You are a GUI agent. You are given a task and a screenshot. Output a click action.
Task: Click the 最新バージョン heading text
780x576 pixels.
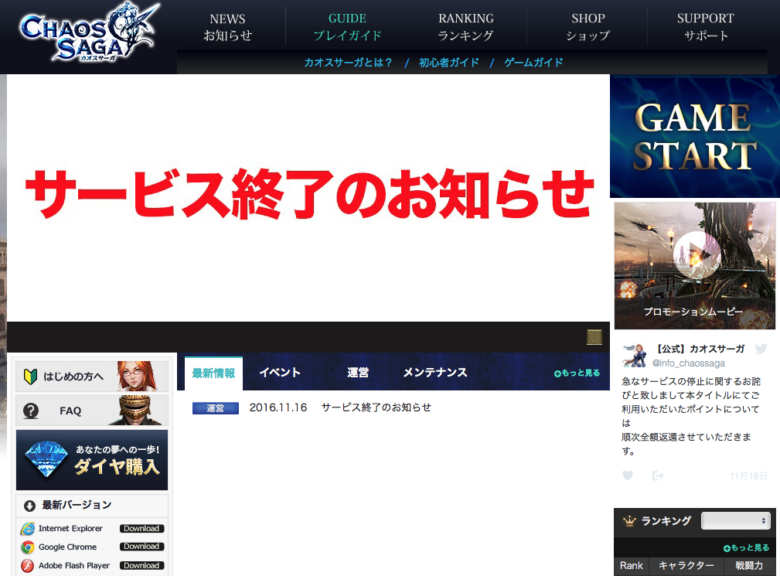pyautogui.click(x=77, y=505)
